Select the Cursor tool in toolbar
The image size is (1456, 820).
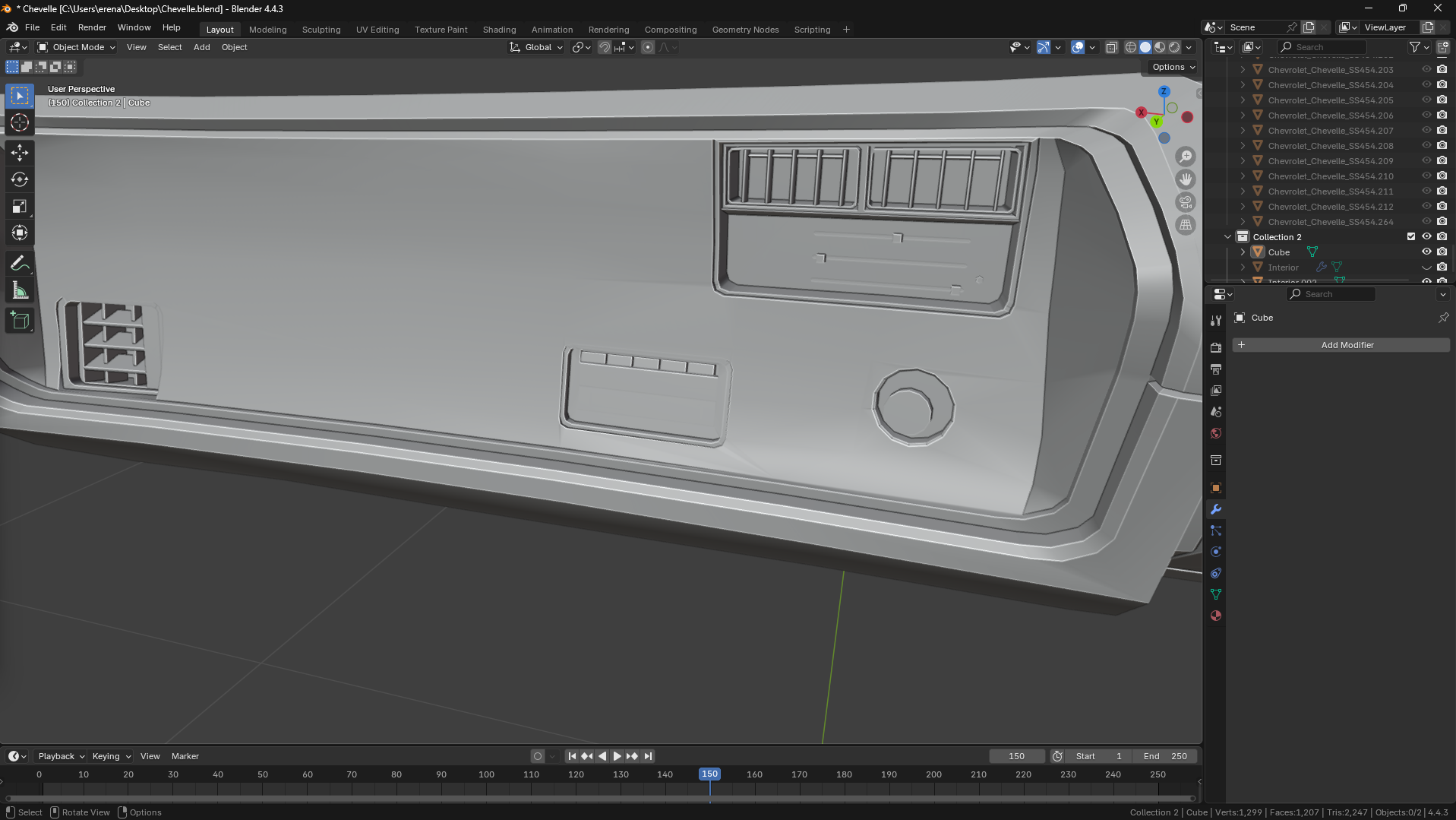tap(20, 122)
